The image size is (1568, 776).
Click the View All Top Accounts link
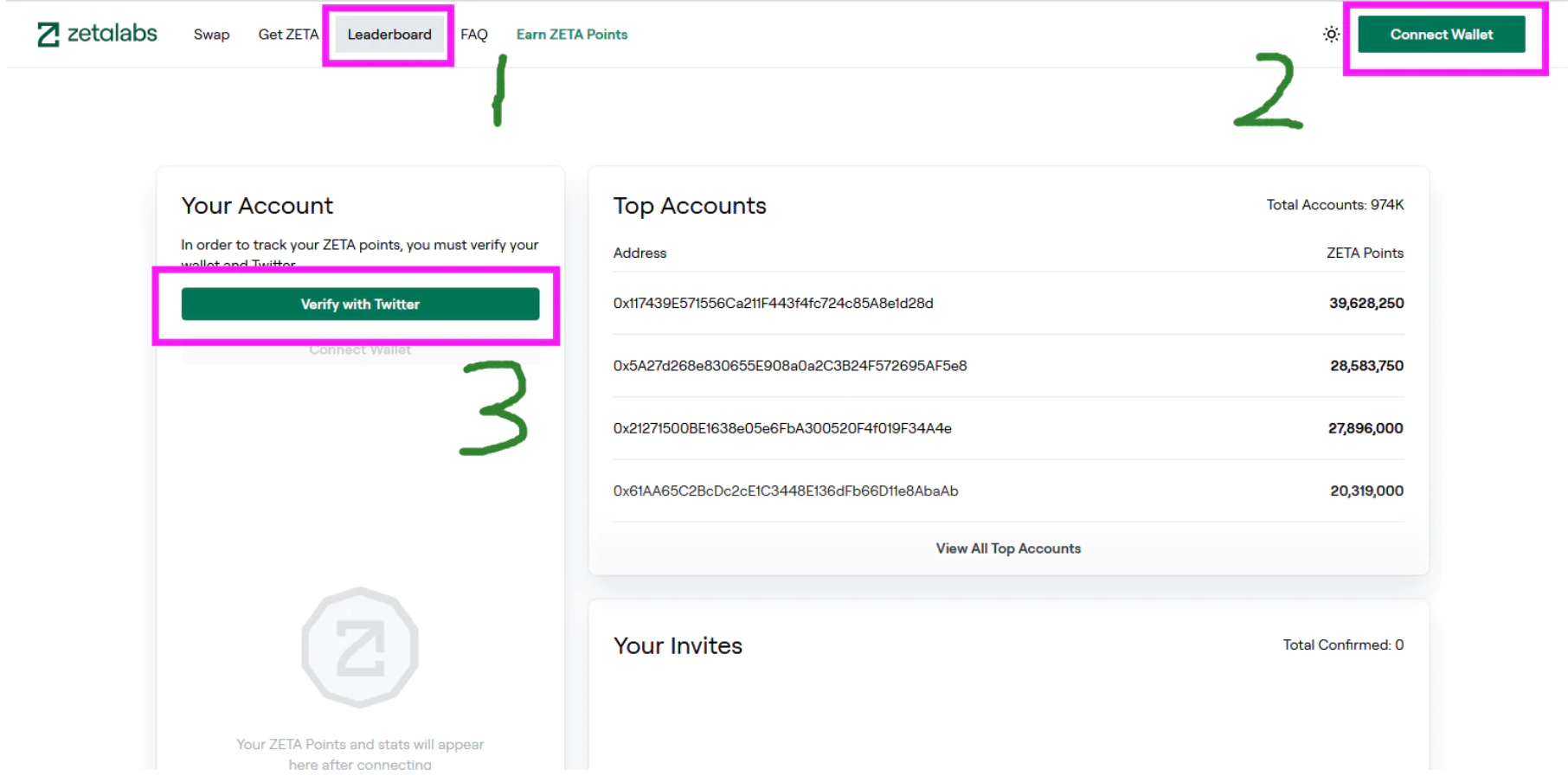(1008, 548)
